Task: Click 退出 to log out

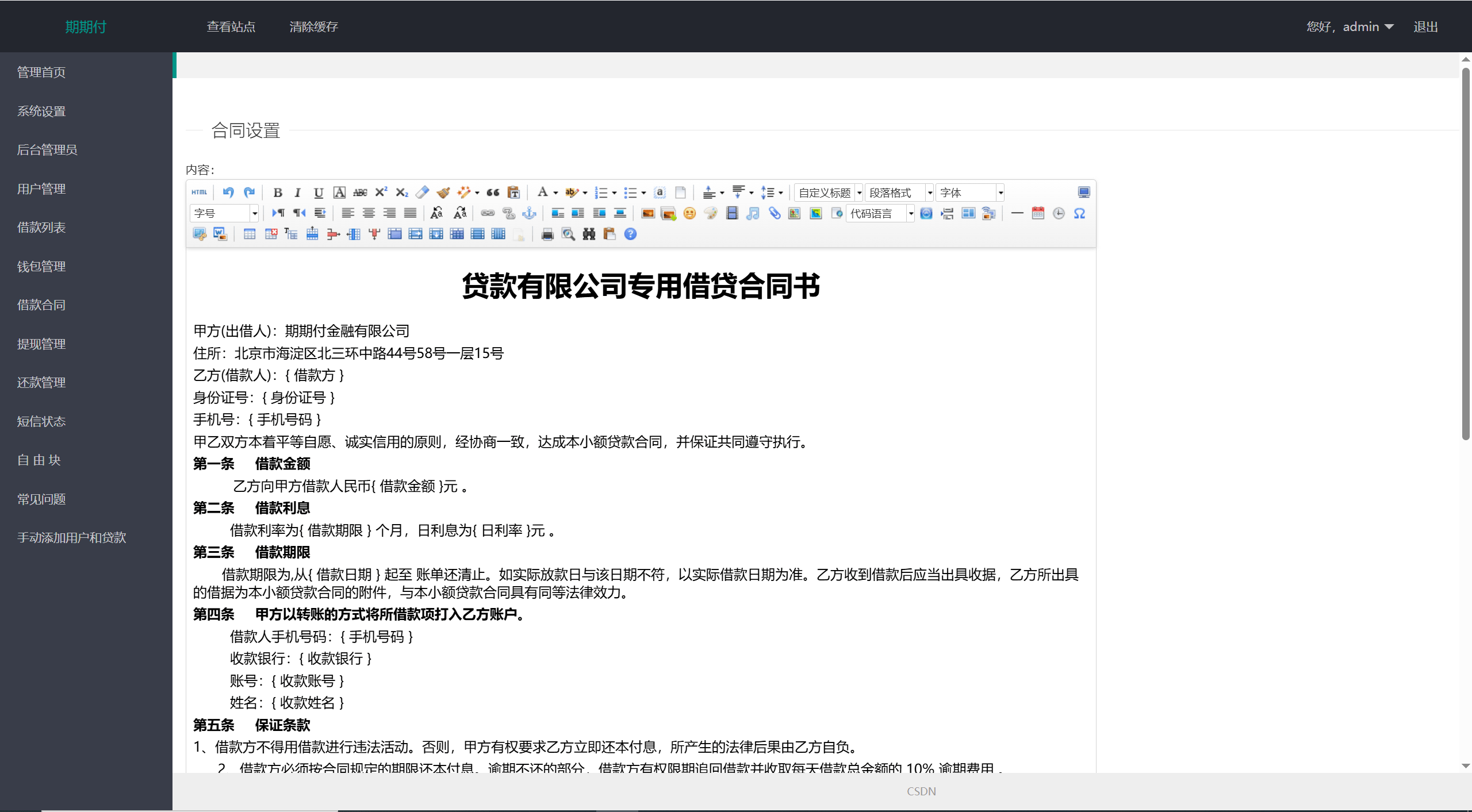Action: click(1425, 26)
